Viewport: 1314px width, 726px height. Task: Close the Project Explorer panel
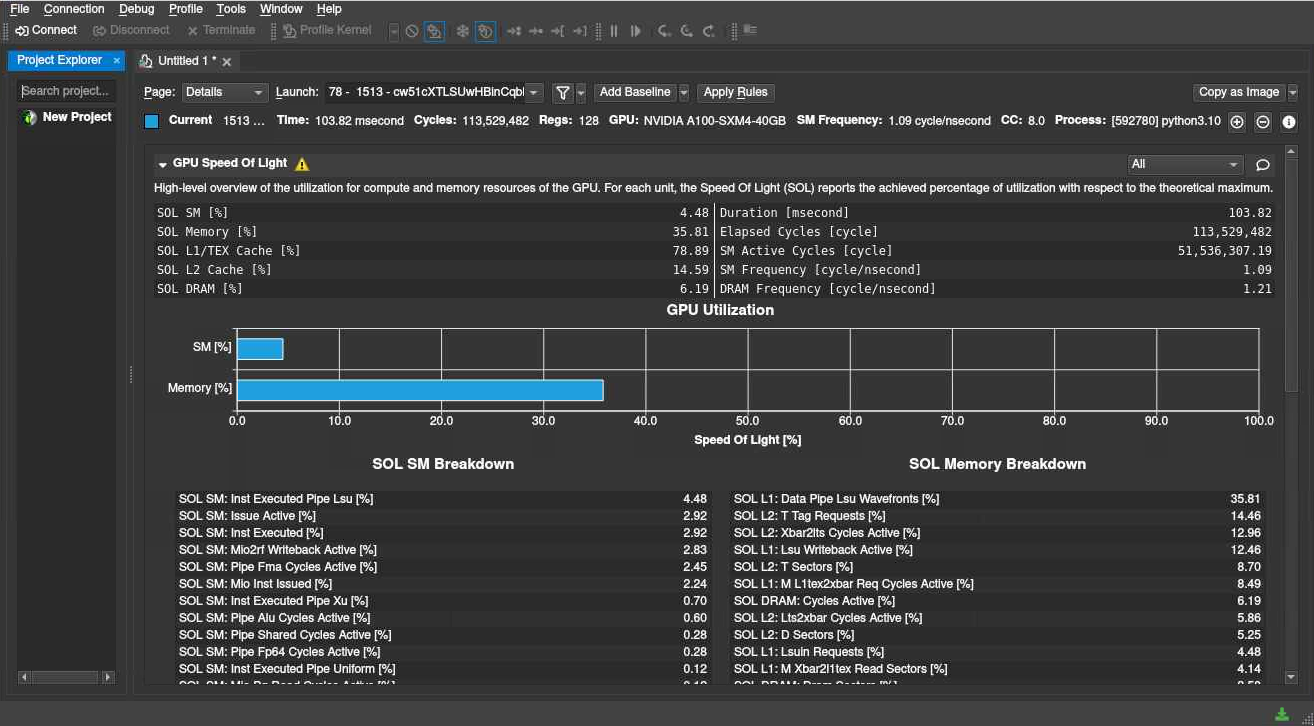pyautogui.click(x=116, y=61)
